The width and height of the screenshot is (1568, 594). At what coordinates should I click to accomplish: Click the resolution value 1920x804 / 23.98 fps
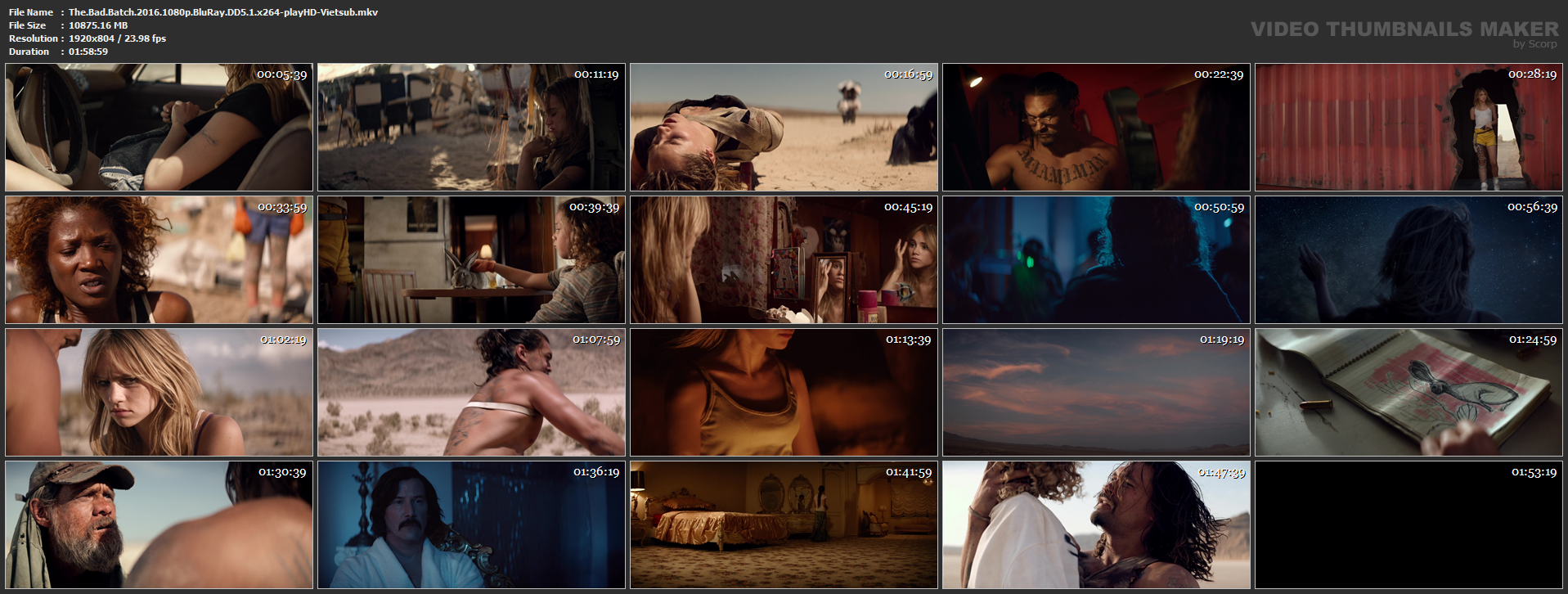pos(117,38)
